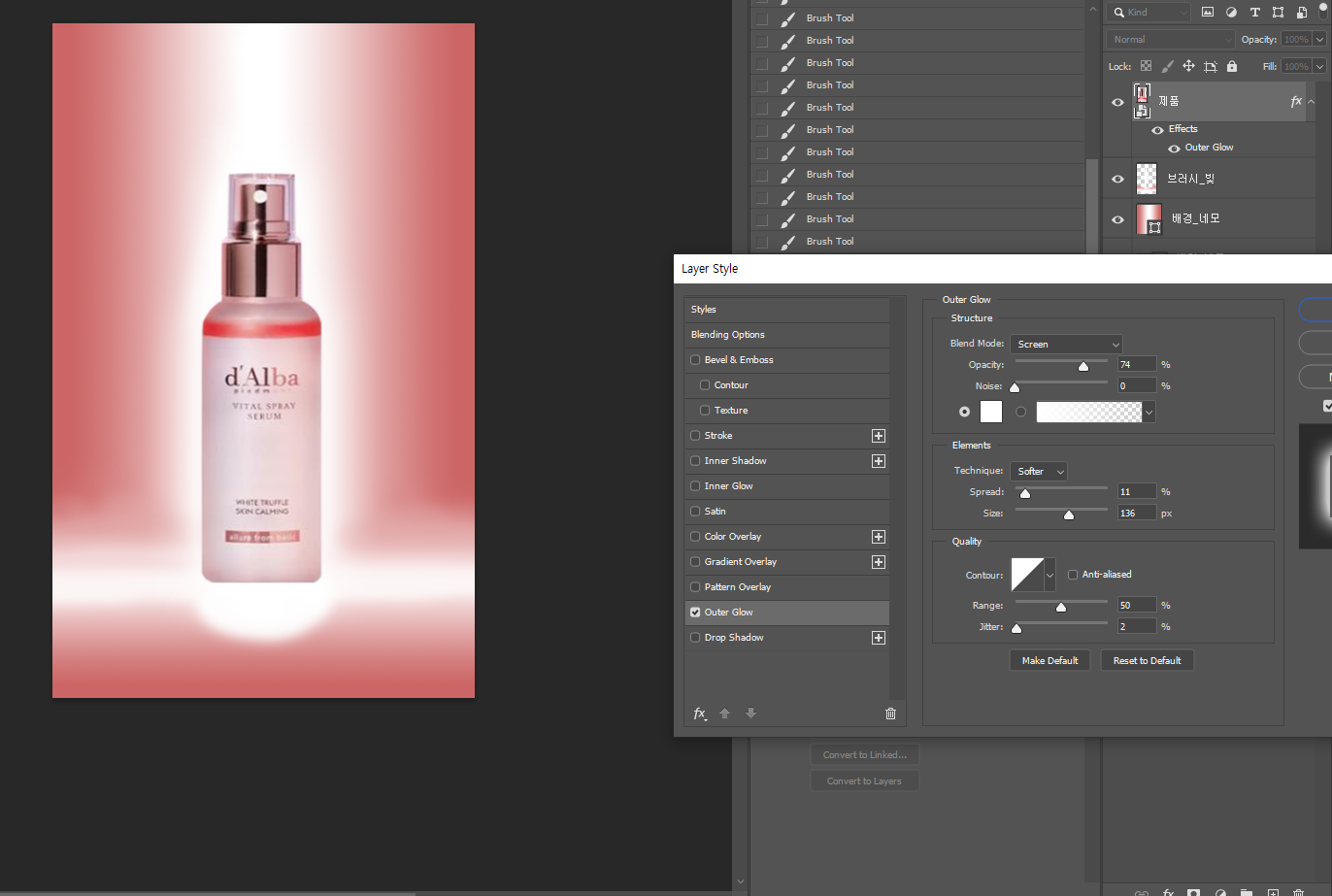Click the new group folder icon in Layers panel

click(x=1246, y=892)
